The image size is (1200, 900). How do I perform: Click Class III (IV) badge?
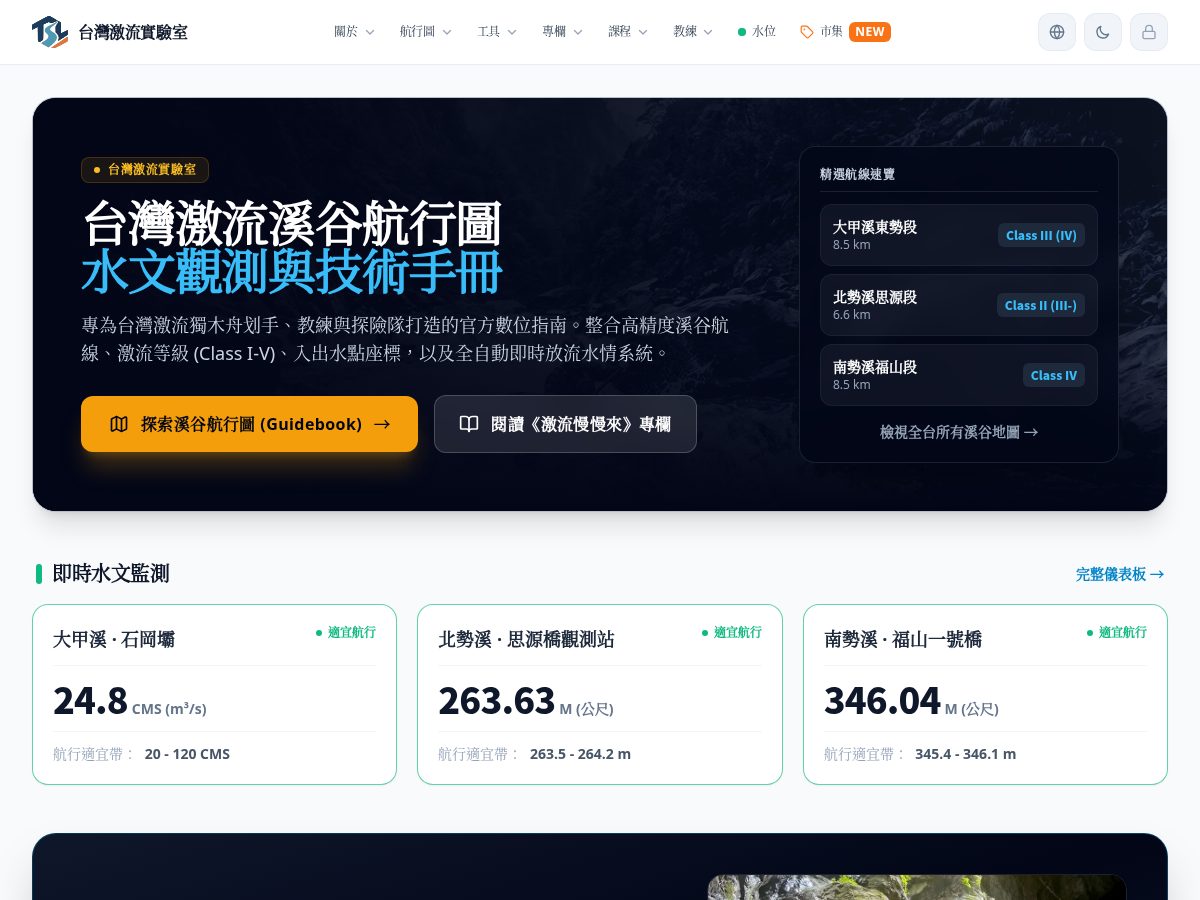click(x=1041, y=235)
